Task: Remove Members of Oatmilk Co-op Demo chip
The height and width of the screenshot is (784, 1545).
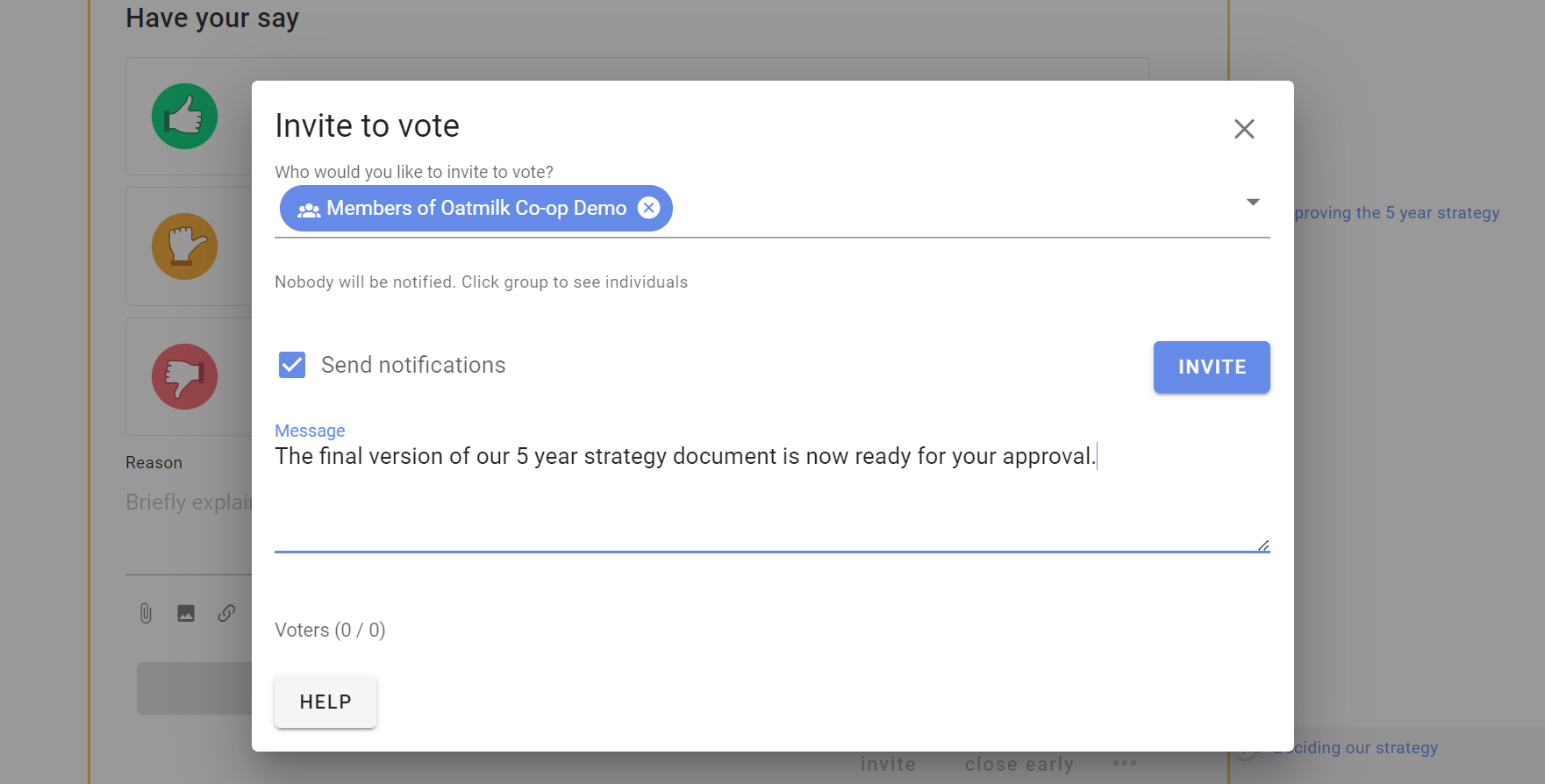Action: tap(648, 208)
